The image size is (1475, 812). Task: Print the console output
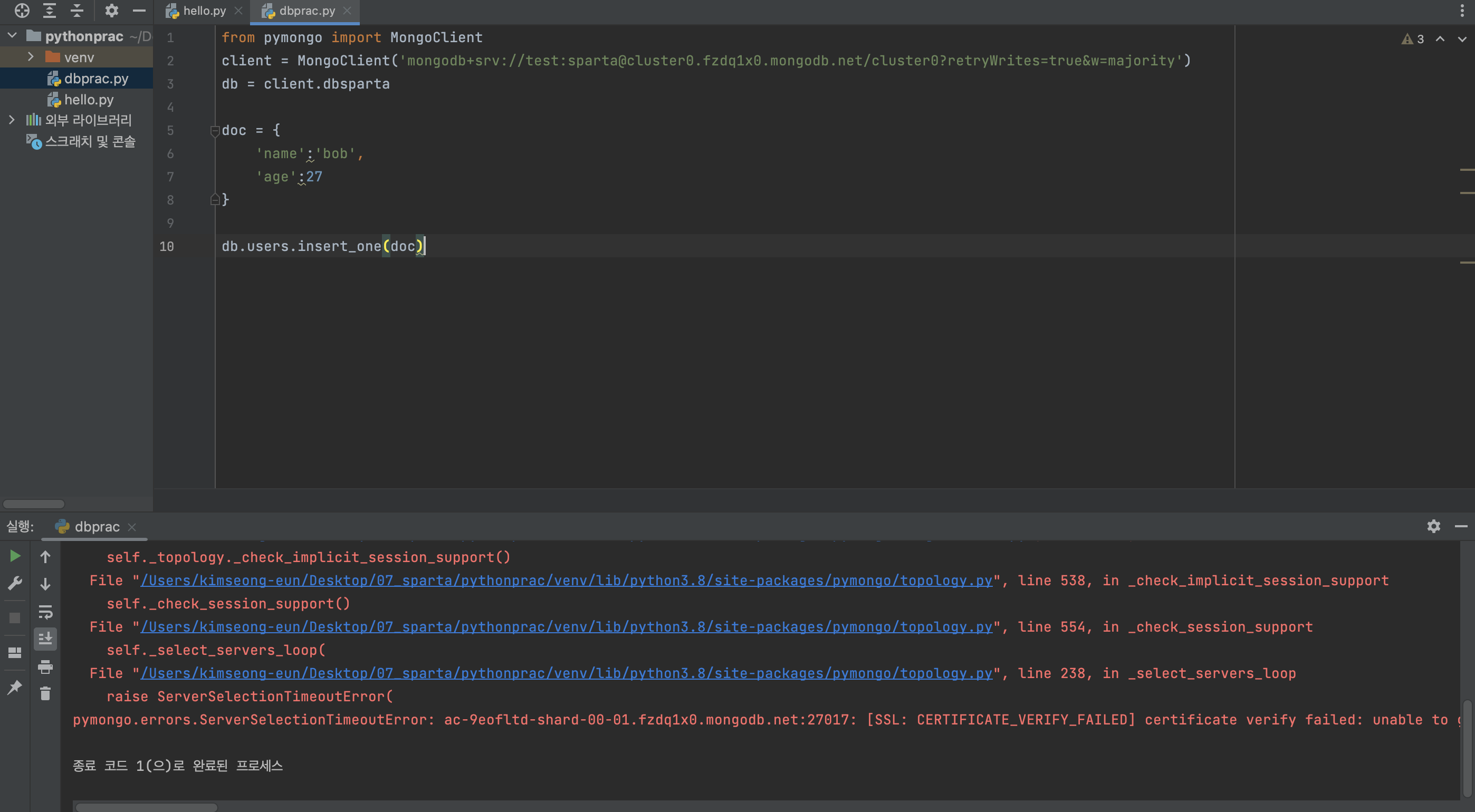click(45, 666)
